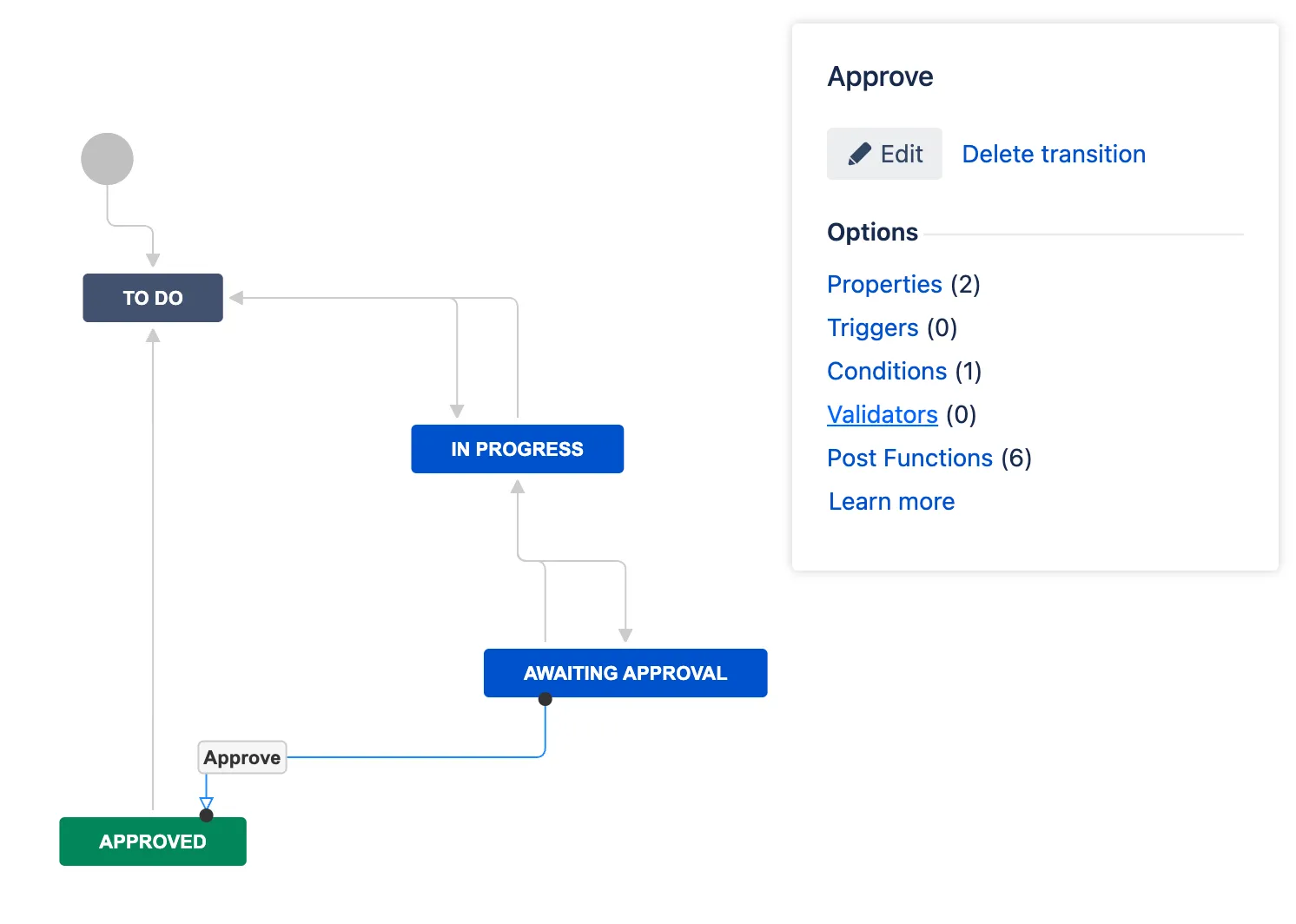Select the green APPROVED status node
This screenshot has height=924, width=1296.
(x=153, y=841)
